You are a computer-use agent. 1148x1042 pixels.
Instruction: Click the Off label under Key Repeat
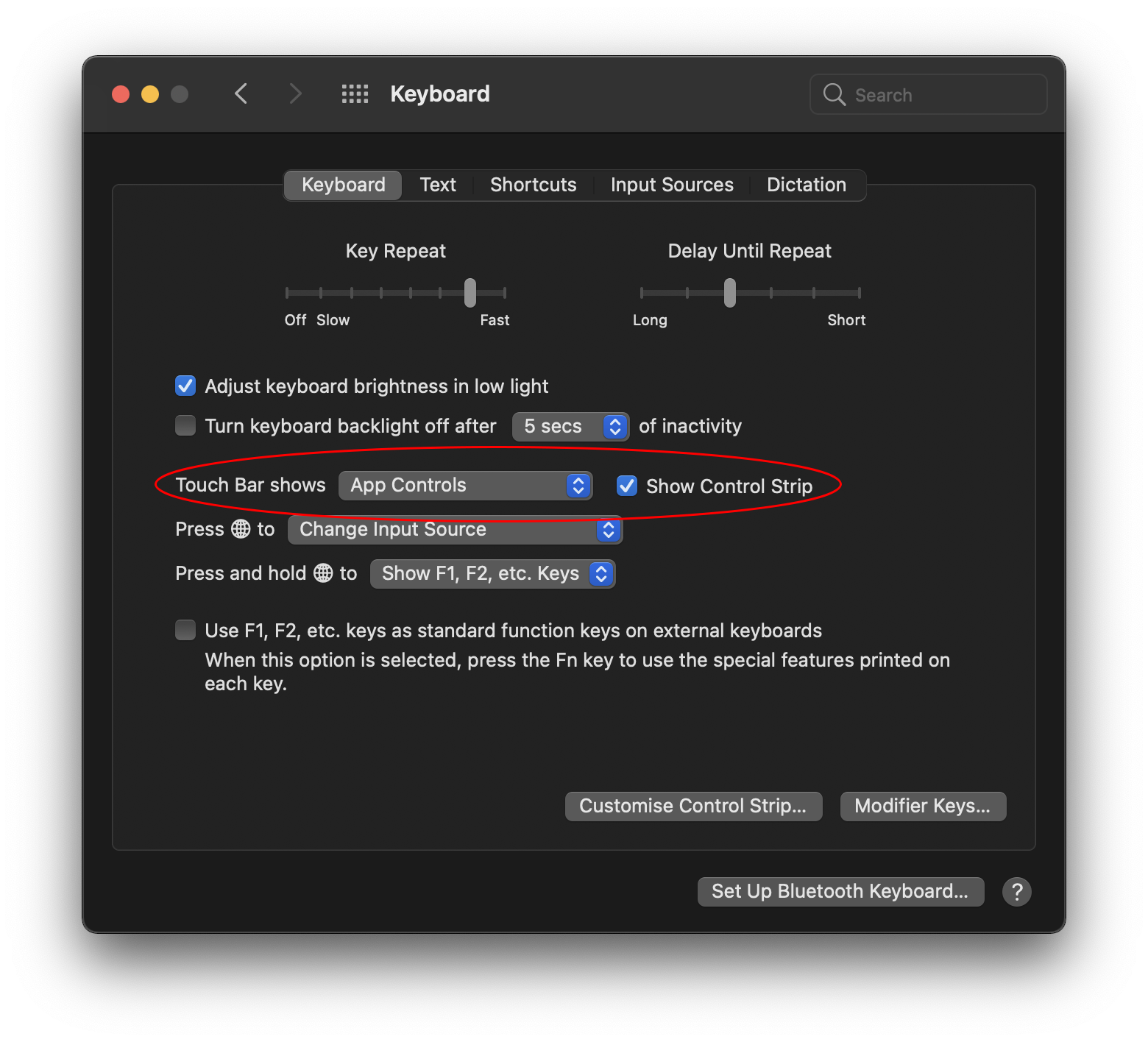[295, 320]
